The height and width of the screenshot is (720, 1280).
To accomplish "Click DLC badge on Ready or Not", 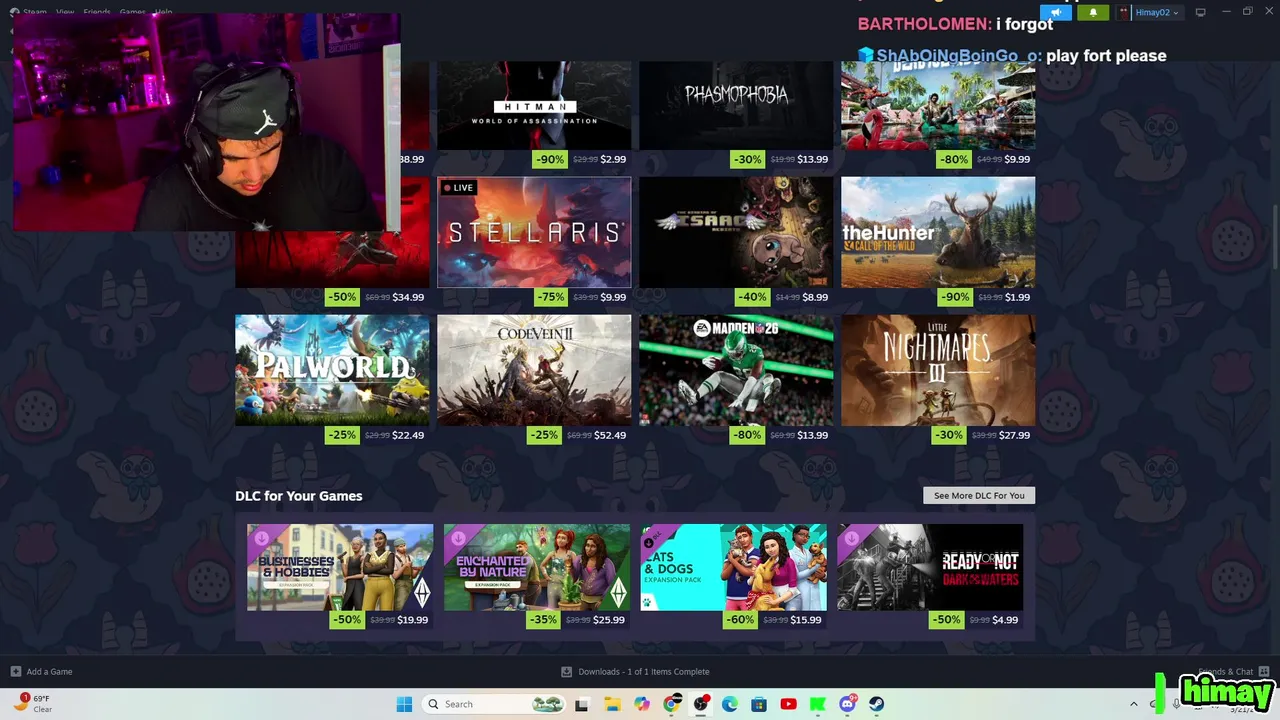I will point(851,538).
